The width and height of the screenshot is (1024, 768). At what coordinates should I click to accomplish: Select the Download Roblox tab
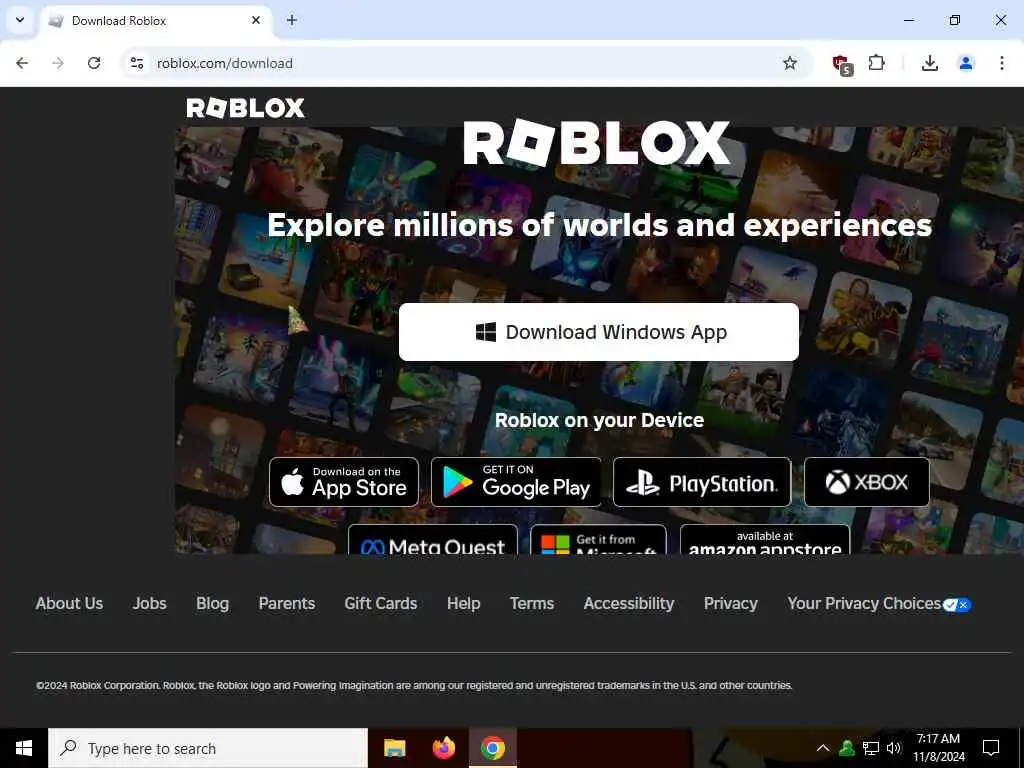coord(157,21)
